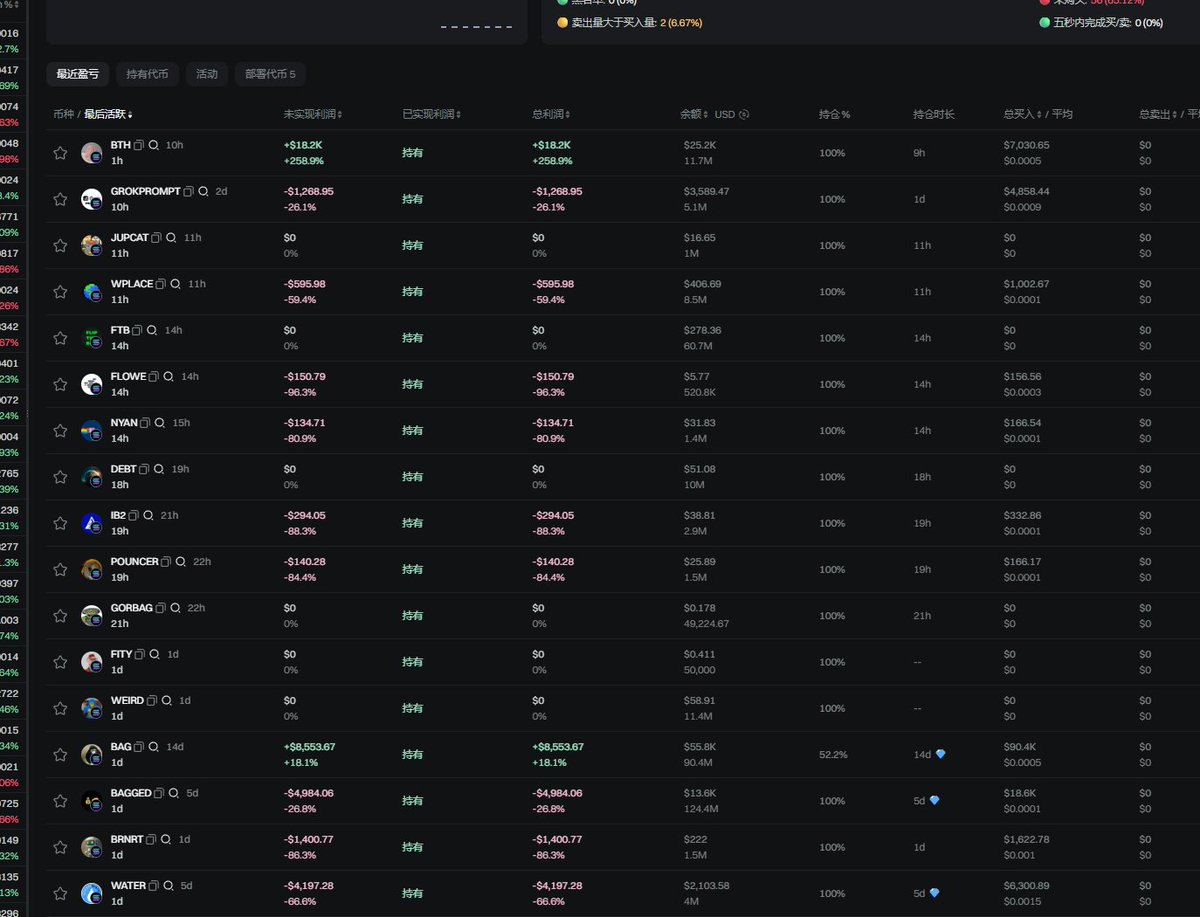Click the 卖出量大于买入量 stat label
Screen dimensions: 1200x917
click(x=613, y=22)
